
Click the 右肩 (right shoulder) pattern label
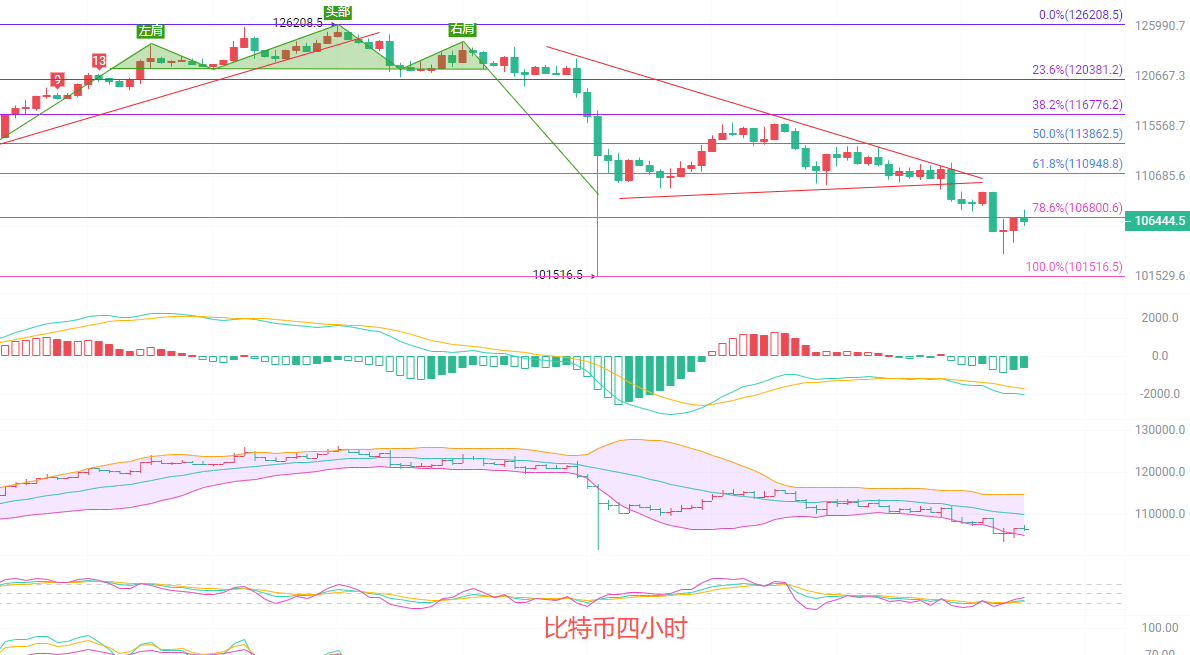pos(461,29)
